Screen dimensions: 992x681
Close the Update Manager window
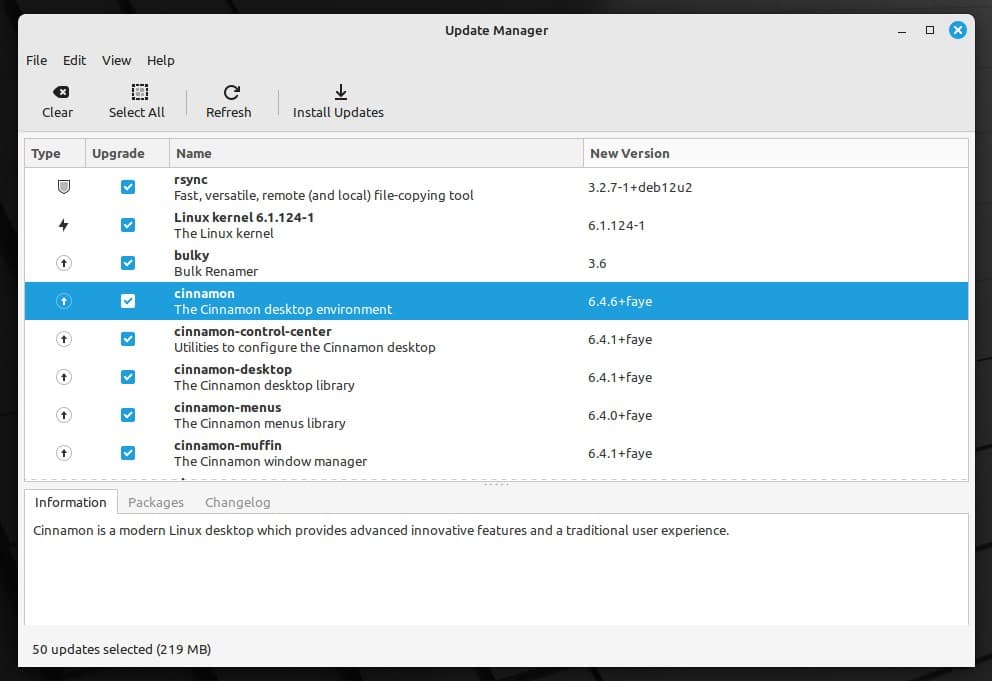point(958,30)
